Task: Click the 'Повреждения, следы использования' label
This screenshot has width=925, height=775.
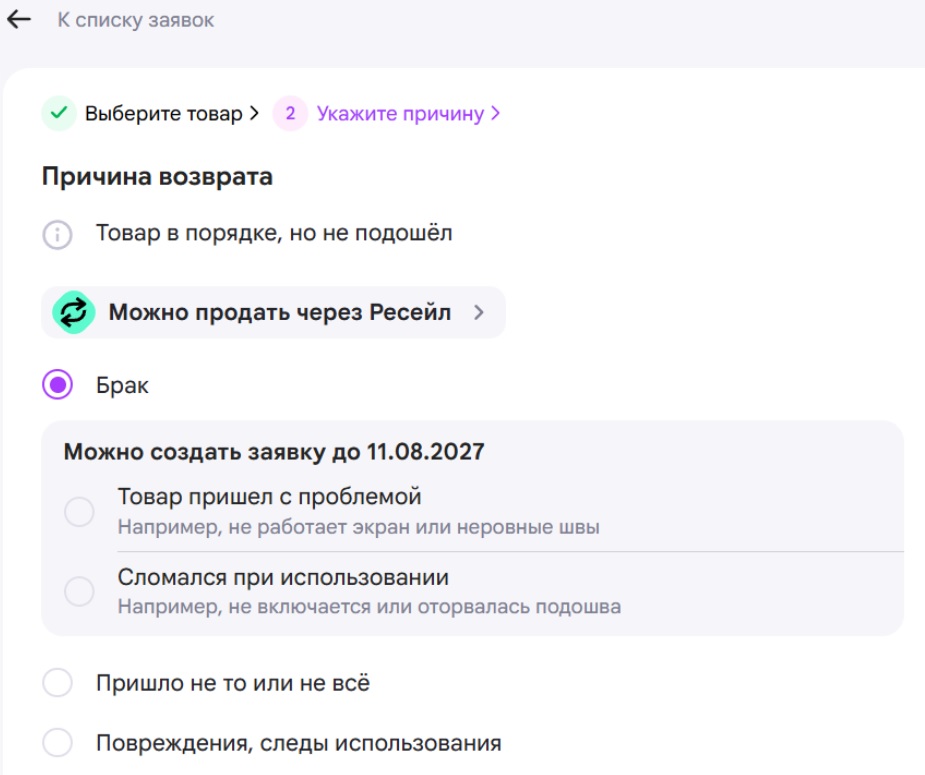Action: coord(299,743)
